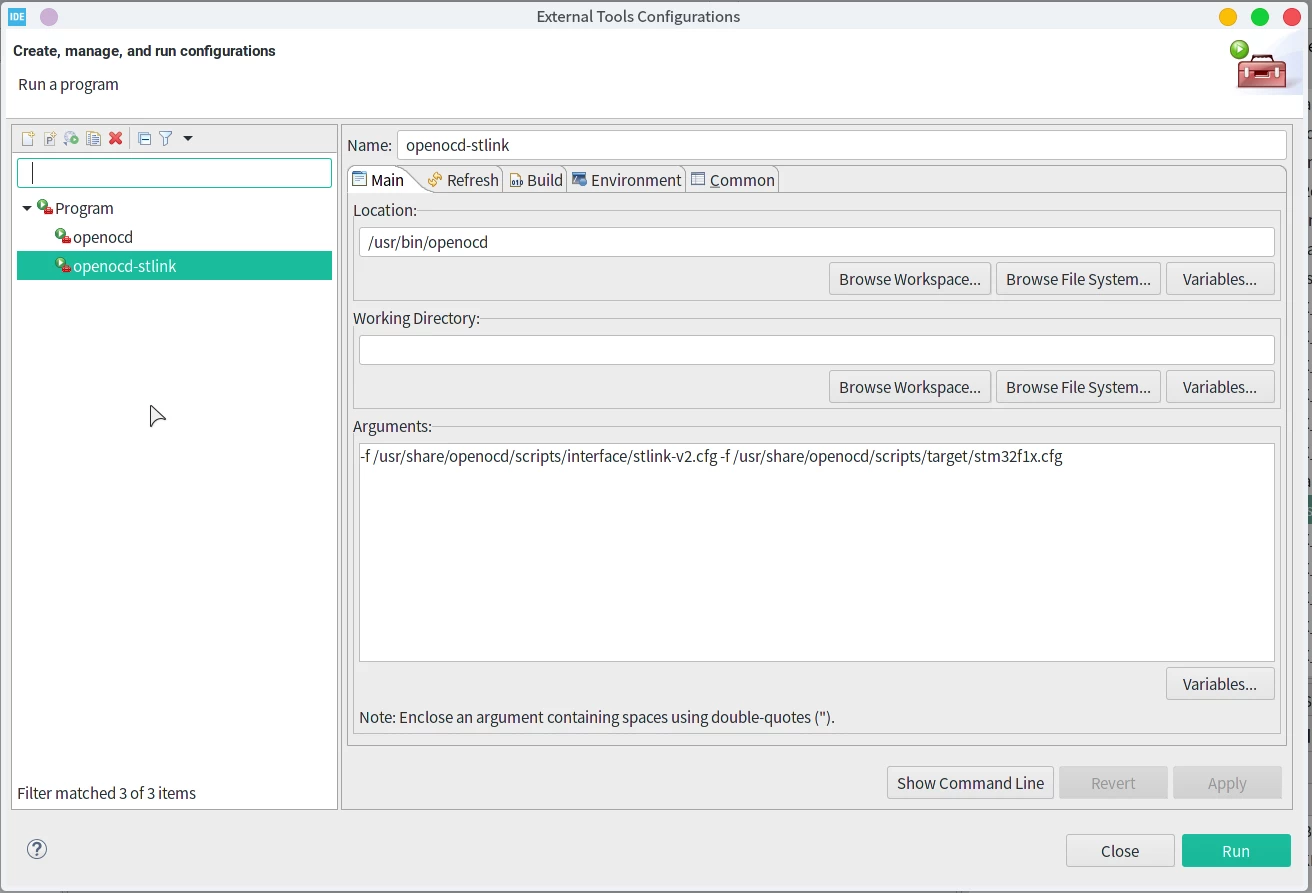Switch to the Build tab
The image size is (1312, 893).
coord(536,180)
